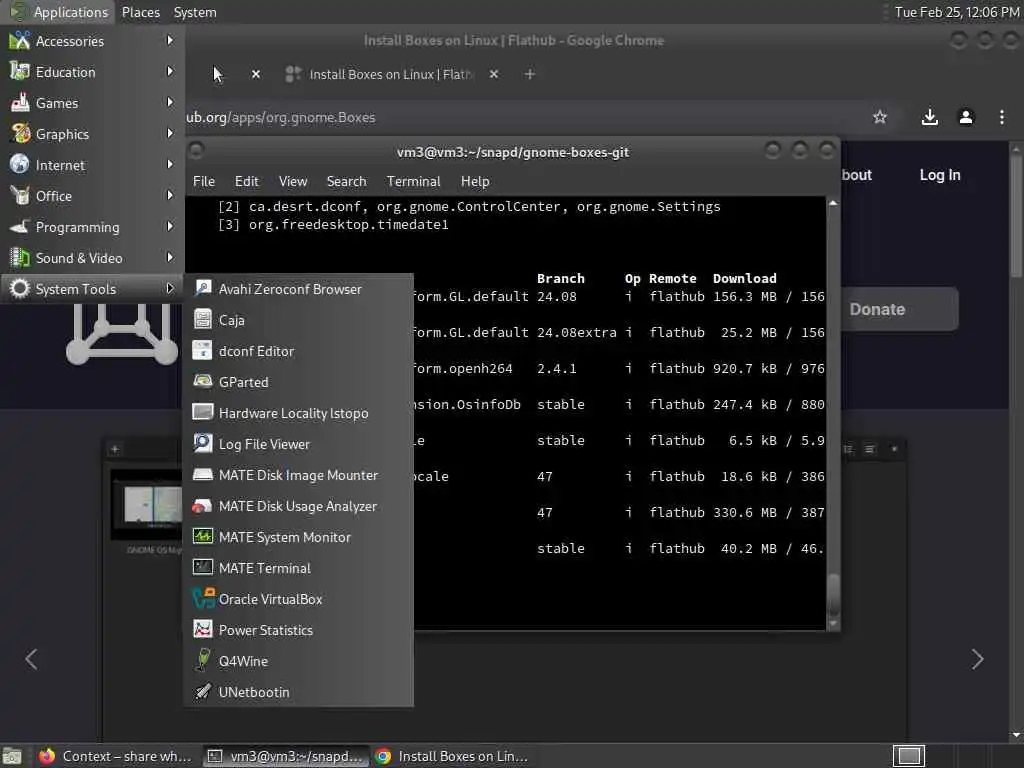Viewport: 1024px width, 768px height.
Task: Bookmark page with Chrome star icon
Action: (880, 117)
